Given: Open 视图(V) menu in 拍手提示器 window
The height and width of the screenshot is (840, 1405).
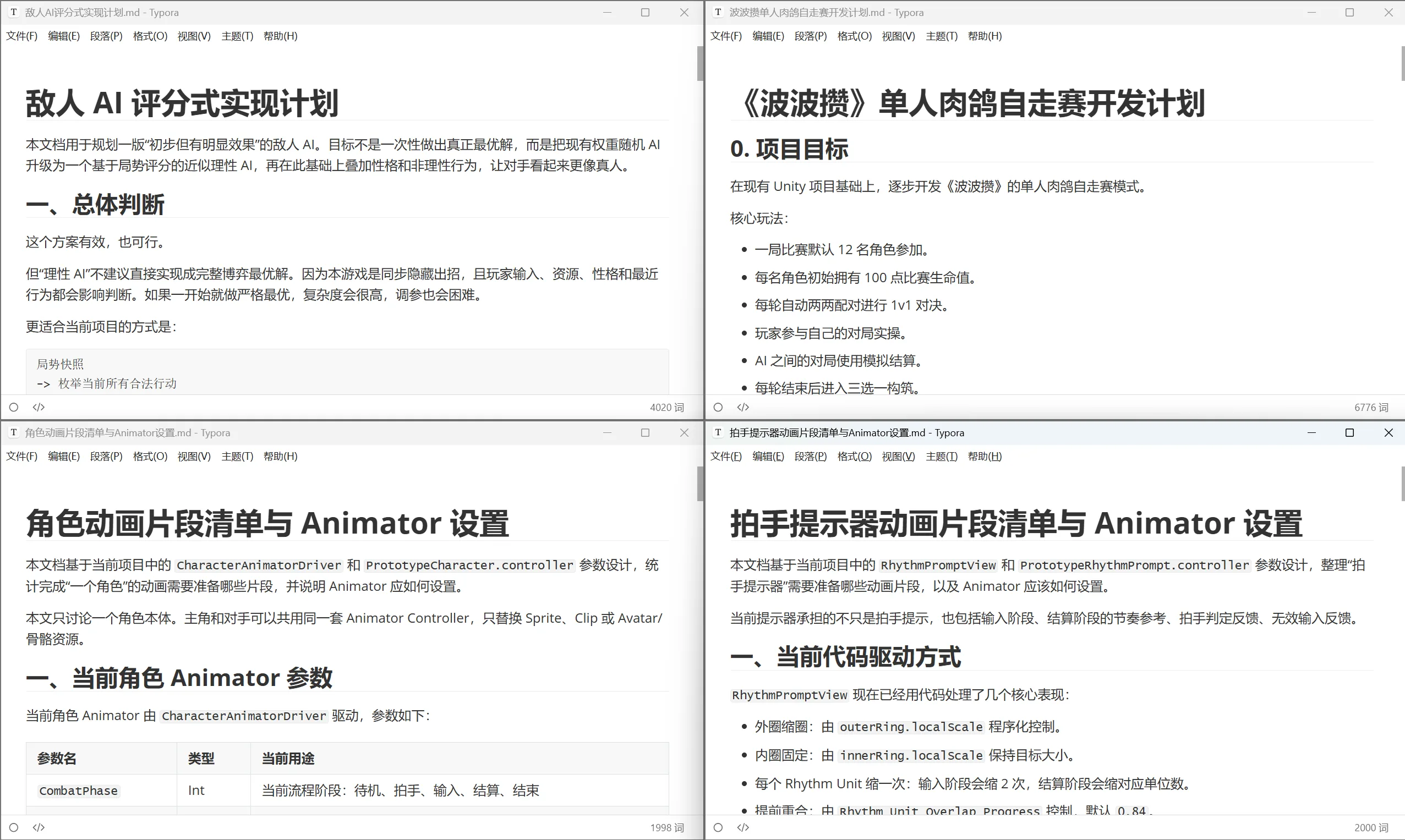Looking at the screenshot, I should coord(899,456).
